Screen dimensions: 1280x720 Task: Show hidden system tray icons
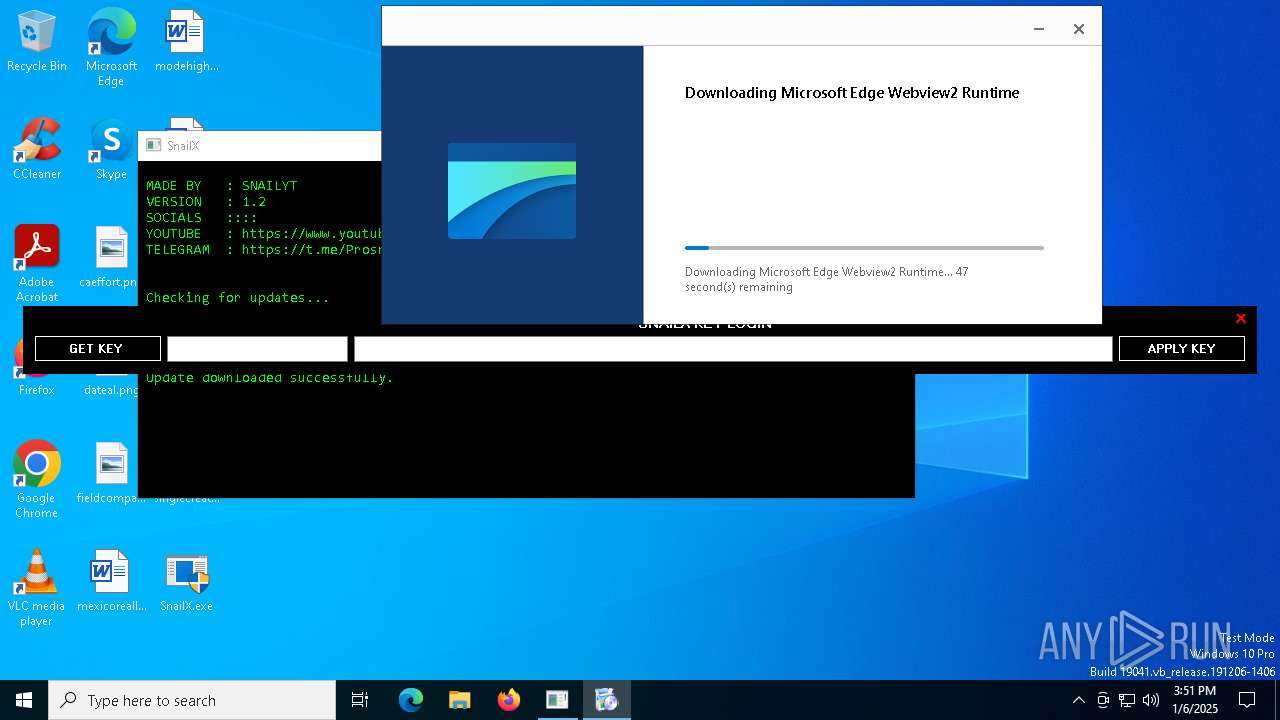1078,700
